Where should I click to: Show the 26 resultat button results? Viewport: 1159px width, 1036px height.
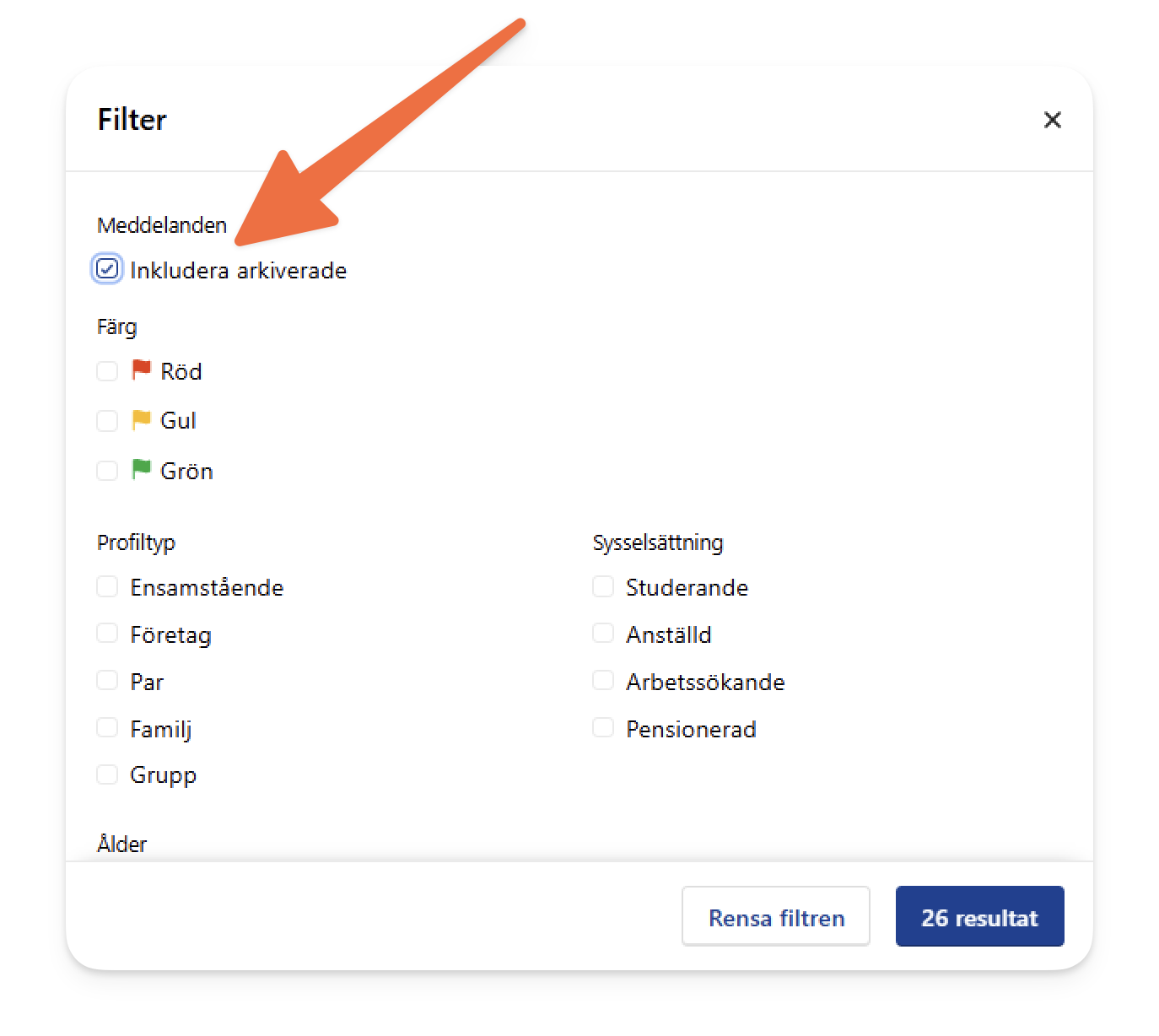coord(979,916)
